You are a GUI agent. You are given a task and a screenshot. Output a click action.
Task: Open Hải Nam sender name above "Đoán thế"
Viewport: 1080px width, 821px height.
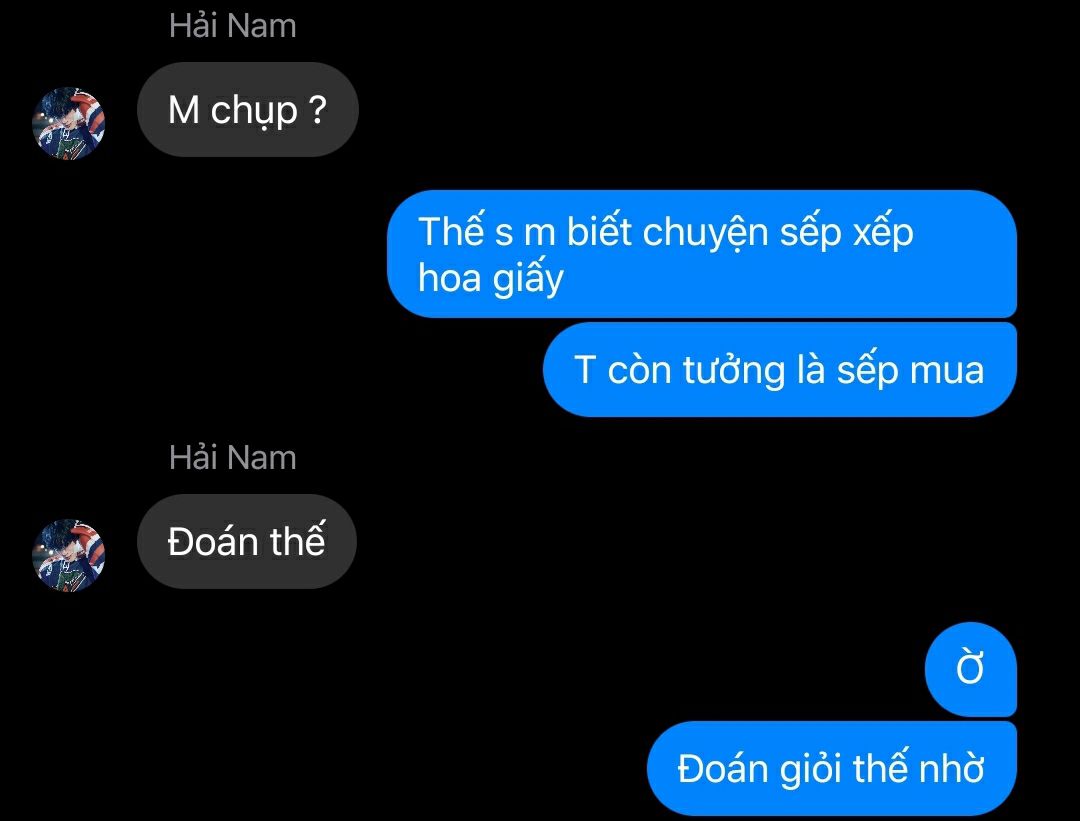pyautogui.click(x=233, y=458)
